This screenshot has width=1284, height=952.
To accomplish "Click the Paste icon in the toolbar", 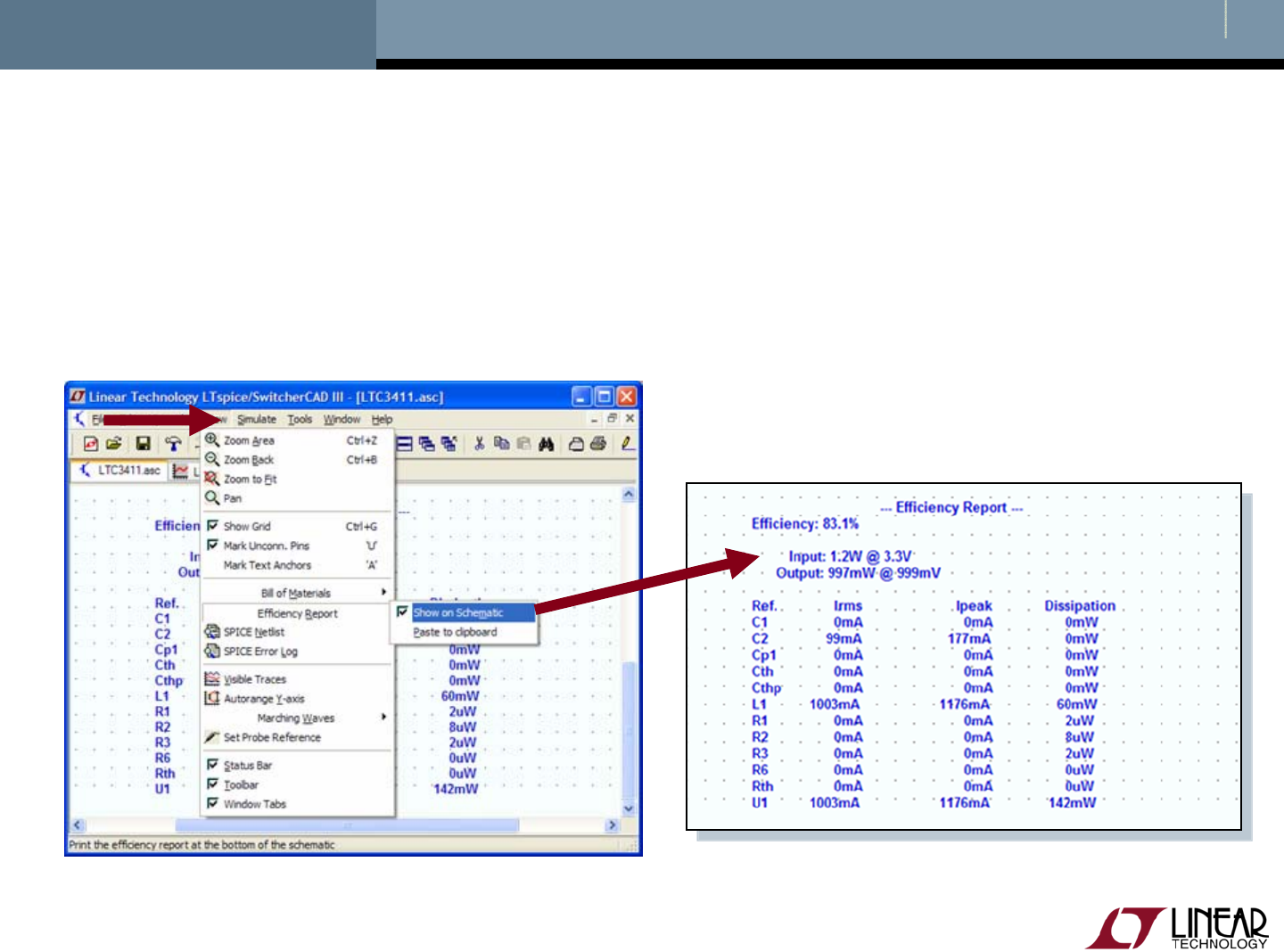I will (x=523, y=444).
